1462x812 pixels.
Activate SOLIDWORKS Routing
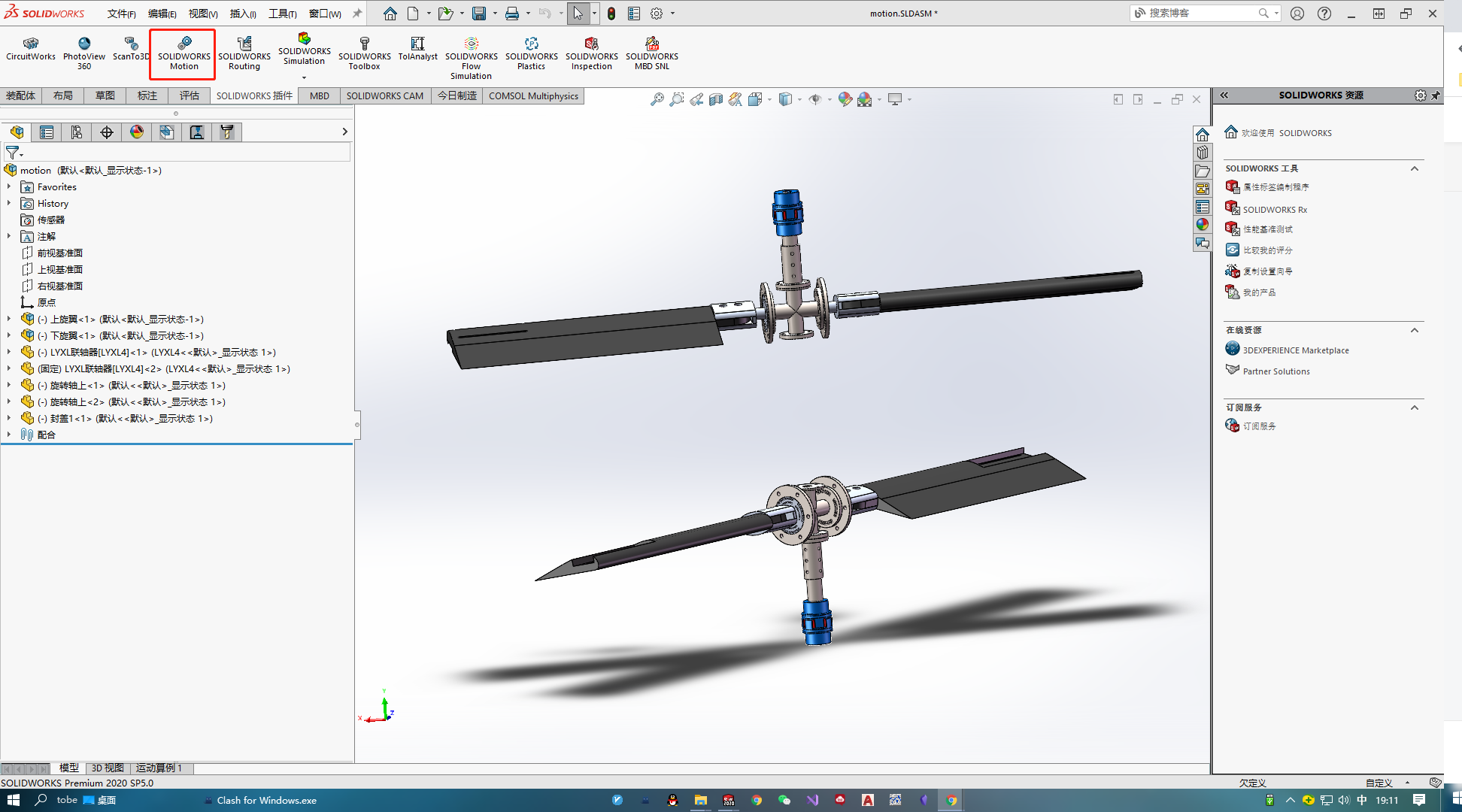(x=244, y=53)
